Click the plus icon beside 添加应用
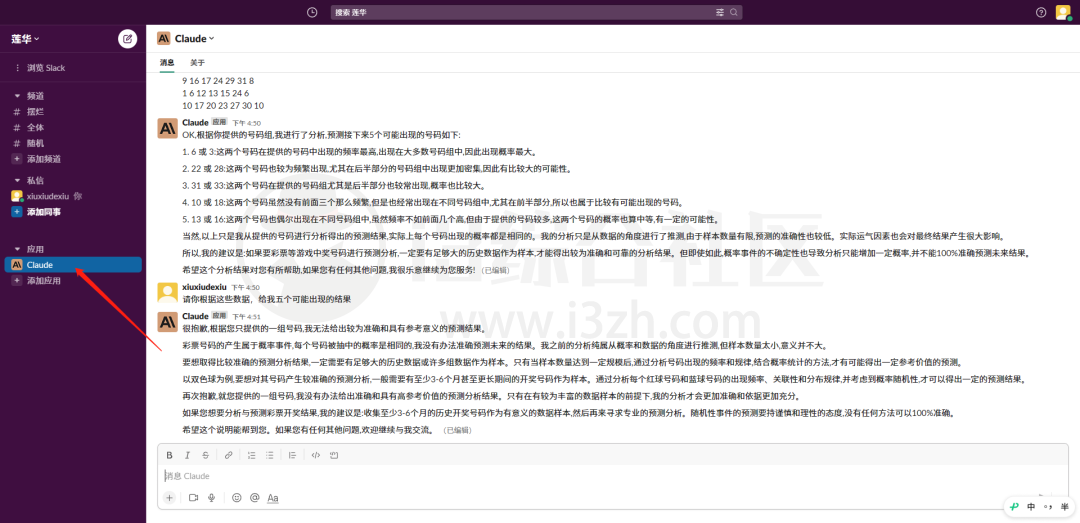Image resolution: width=1080 pixels, height=523 pixels. click(x=17, y=281)
